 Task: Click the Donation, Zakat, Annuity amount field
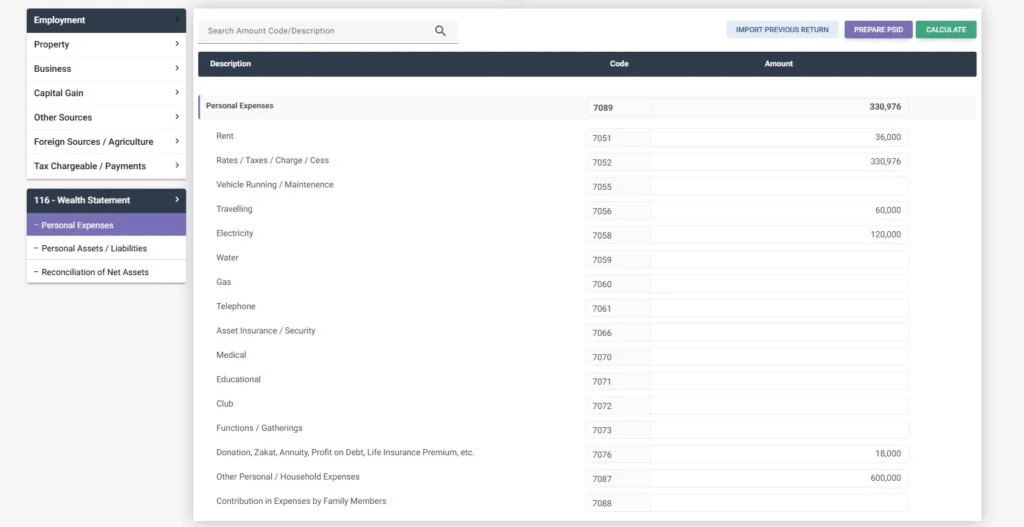779,454
